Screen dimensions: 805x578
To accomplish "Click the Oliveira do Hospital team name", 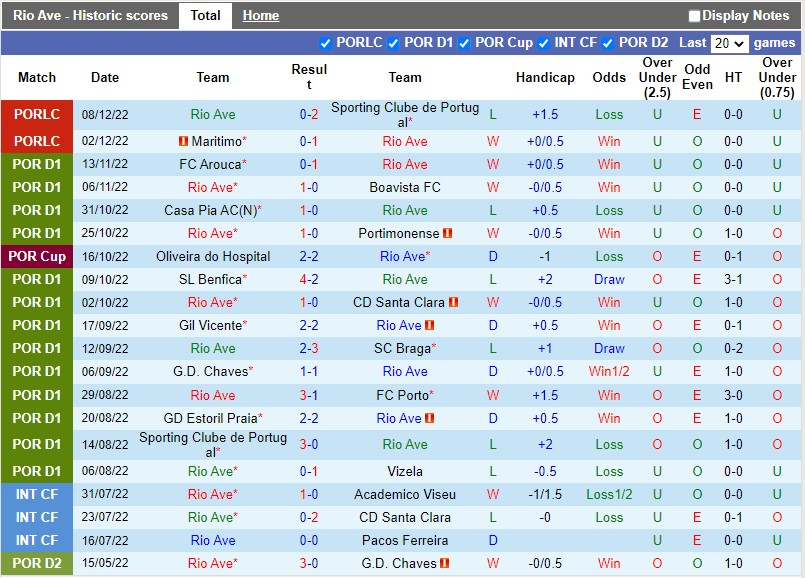I will coord(213,257).
